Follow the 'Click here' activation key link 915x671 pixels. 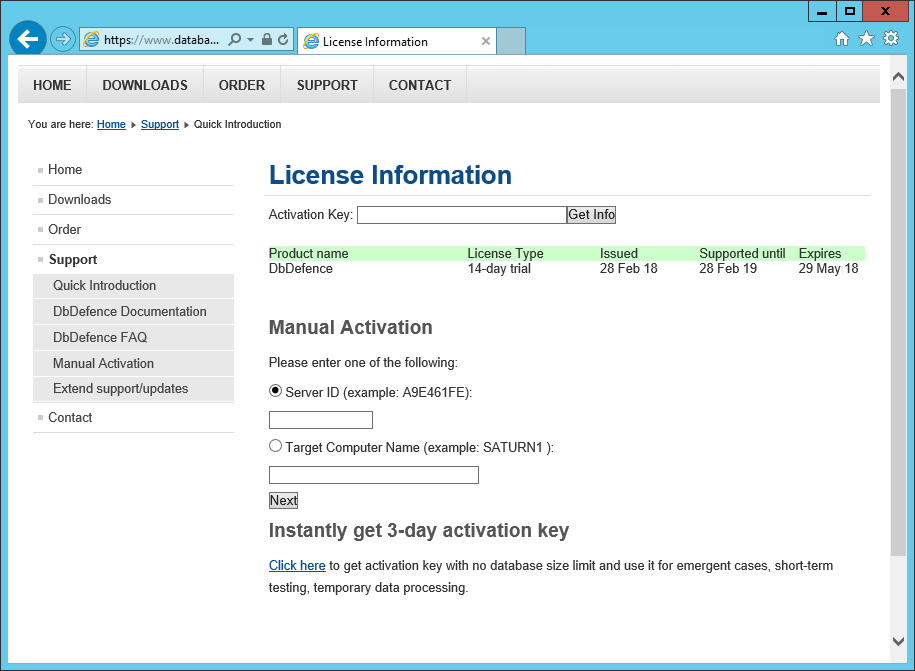click(x=297, y=566)
